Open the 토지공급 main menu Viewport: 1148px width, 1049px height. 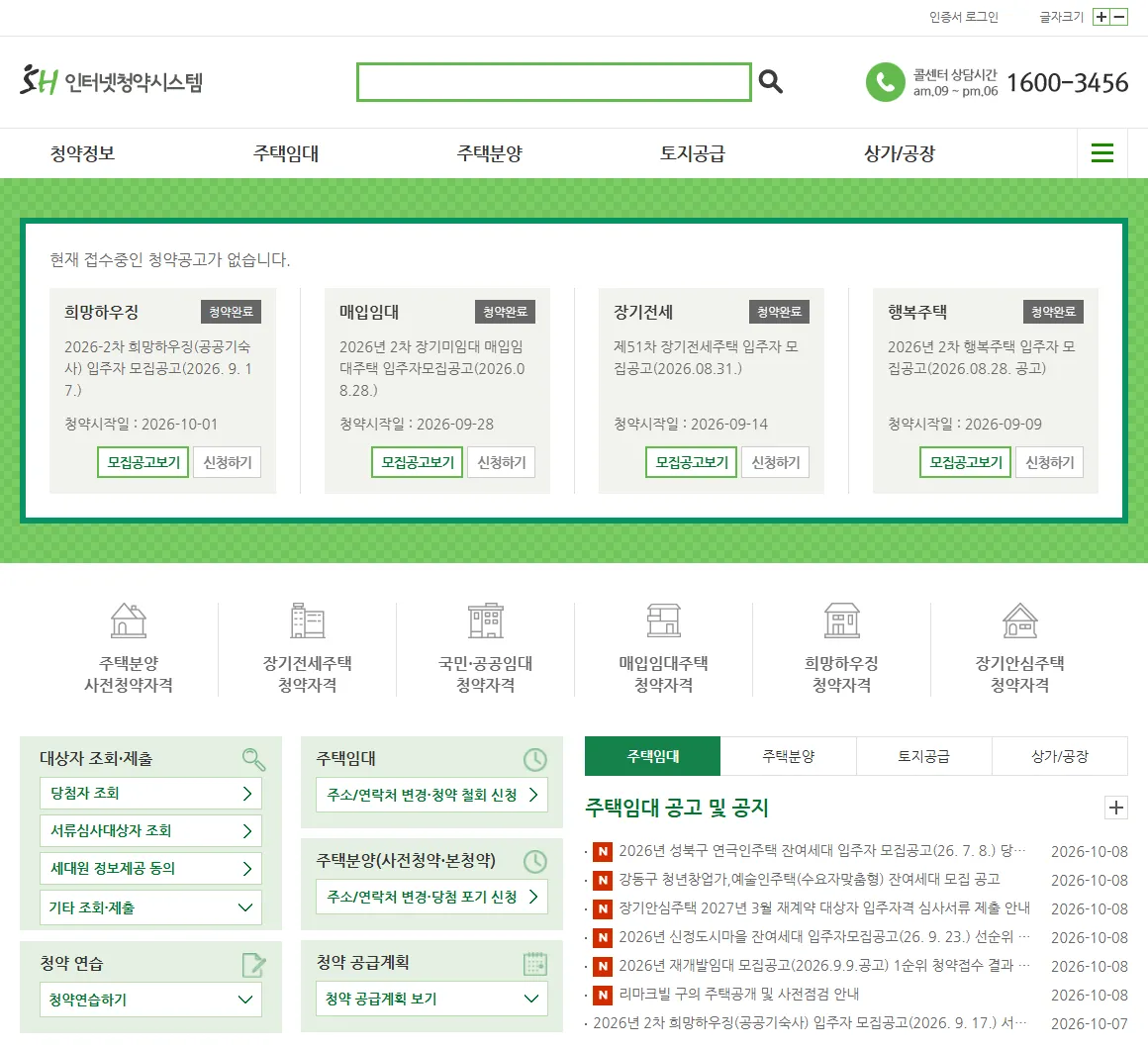693,153
